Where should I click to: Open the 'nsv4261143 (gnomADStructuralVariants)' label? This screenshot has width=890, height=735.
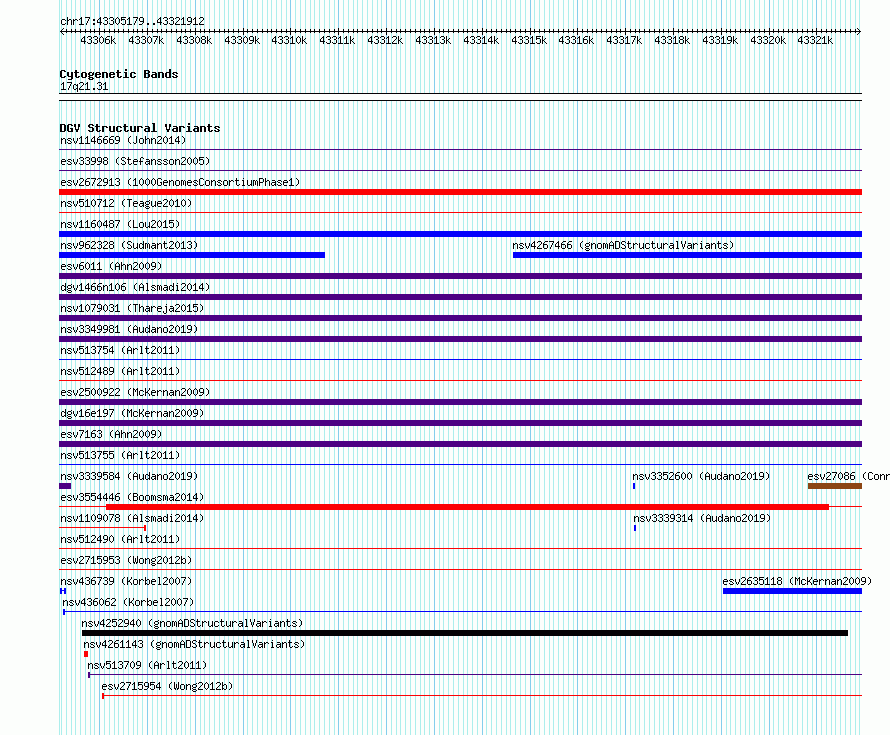coord(194,644)
